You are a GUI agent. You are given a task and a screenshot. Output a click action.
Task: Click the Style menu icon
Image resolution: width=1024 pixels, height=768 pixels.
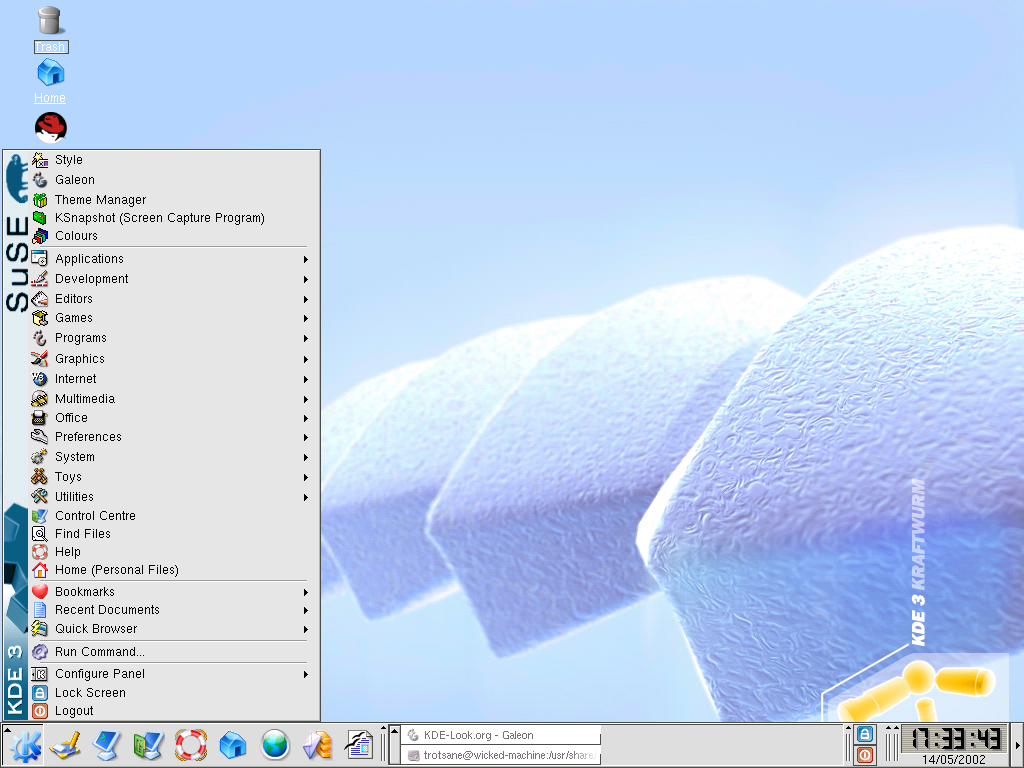(x=40, y=159)
